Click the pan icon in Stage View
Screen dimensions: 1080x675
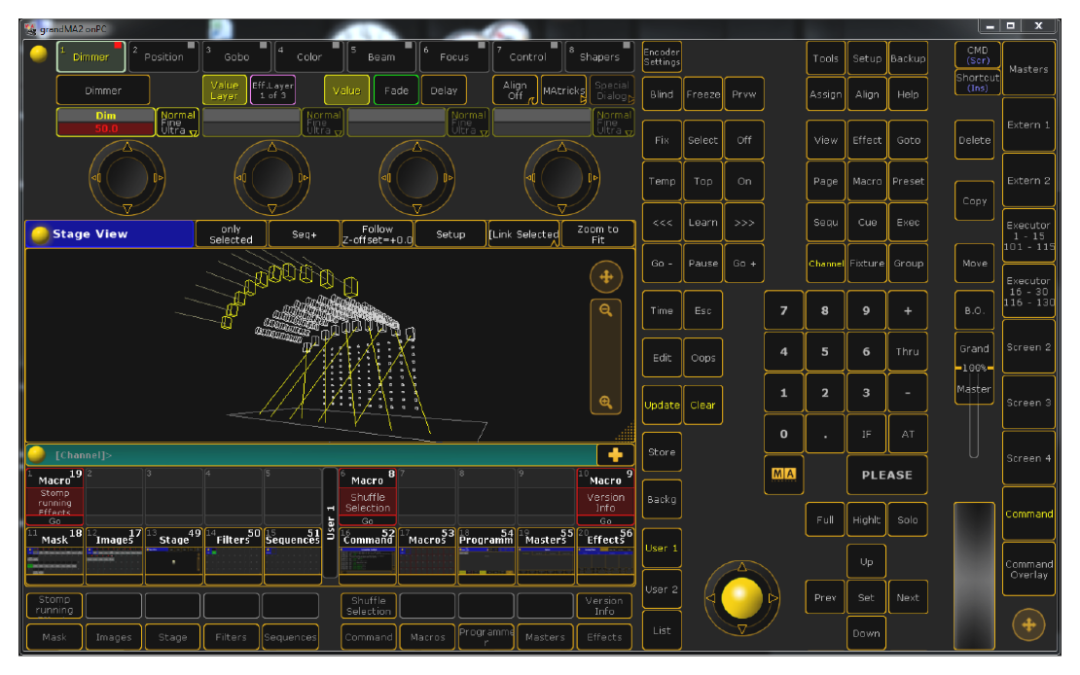[x=606, y=277]
